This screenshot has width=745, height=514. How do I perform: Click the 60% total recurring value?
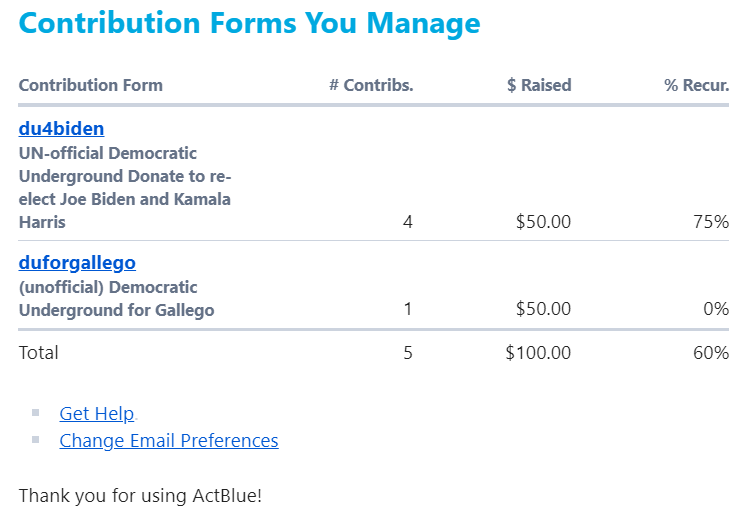713,353
